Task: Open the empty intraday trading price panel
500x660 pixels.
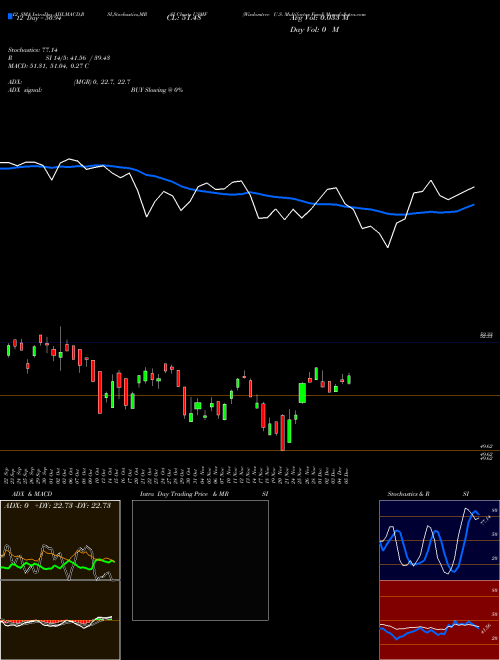Action: (x=200, y=560)
